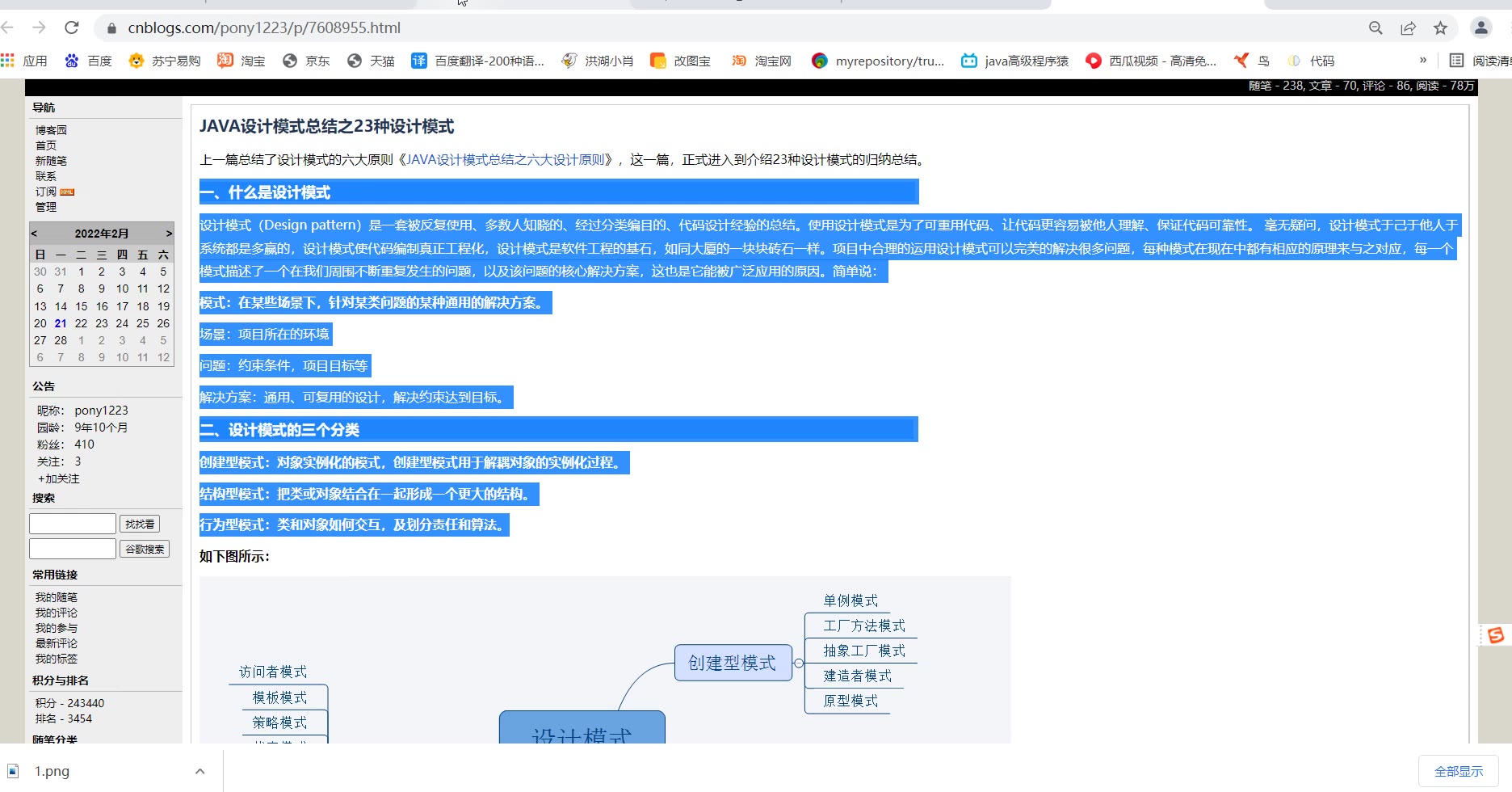Click 全部显示 in the downloads bar
The height and width of the screenshot is (792, 1512).
click(x=1459, y=771)
